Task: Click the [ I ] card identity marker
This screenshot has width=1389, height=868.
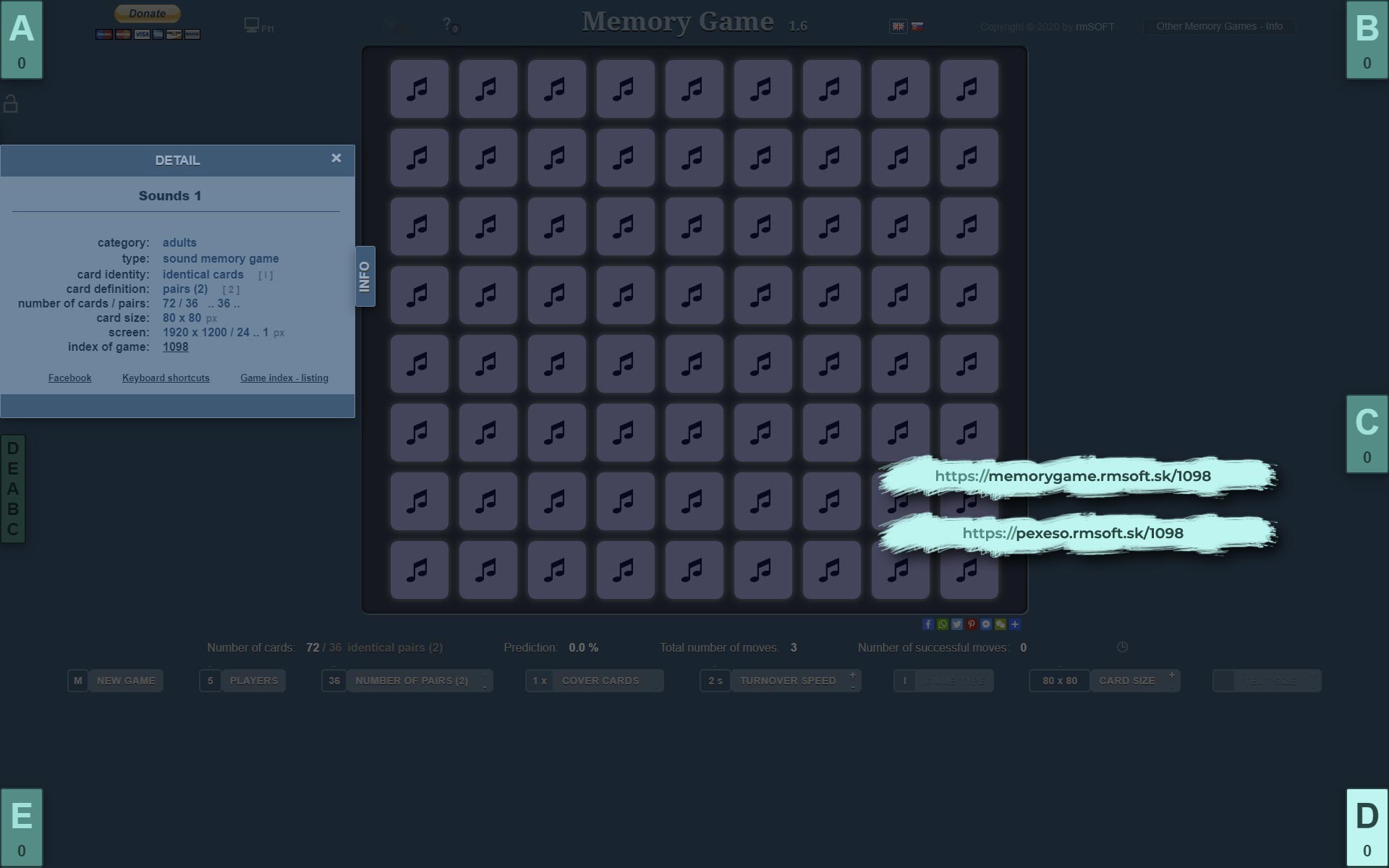Action: coord(266,276)
